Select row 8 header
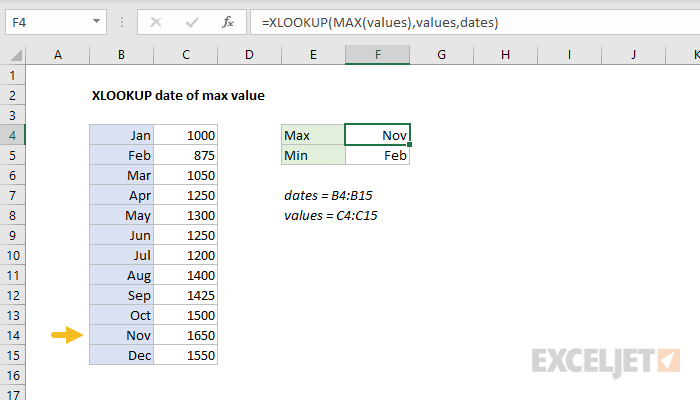The height and width of the screenshot is (400, 700). pyautogui.click(x=12, y=216)
